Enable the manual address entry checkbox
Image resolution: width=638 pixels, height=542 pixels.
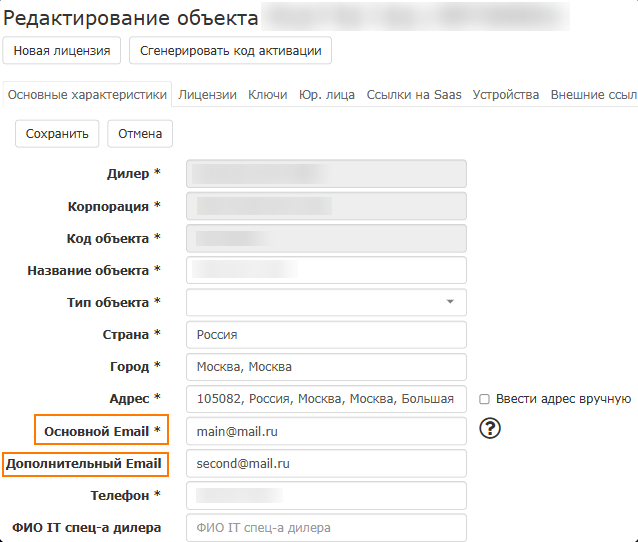click(x=484, y=399)
